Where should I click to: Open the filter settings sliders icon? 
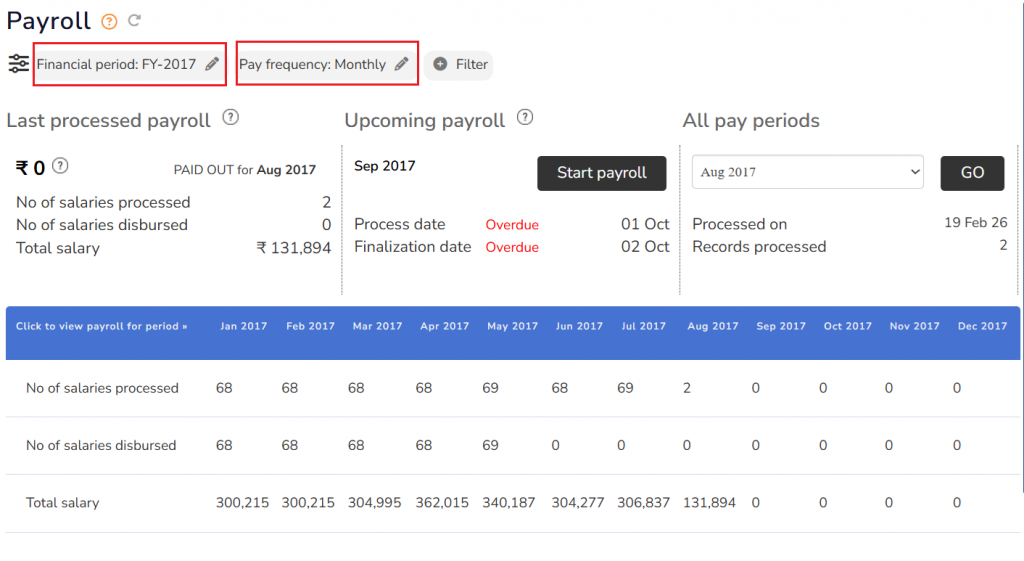point(19,64)
